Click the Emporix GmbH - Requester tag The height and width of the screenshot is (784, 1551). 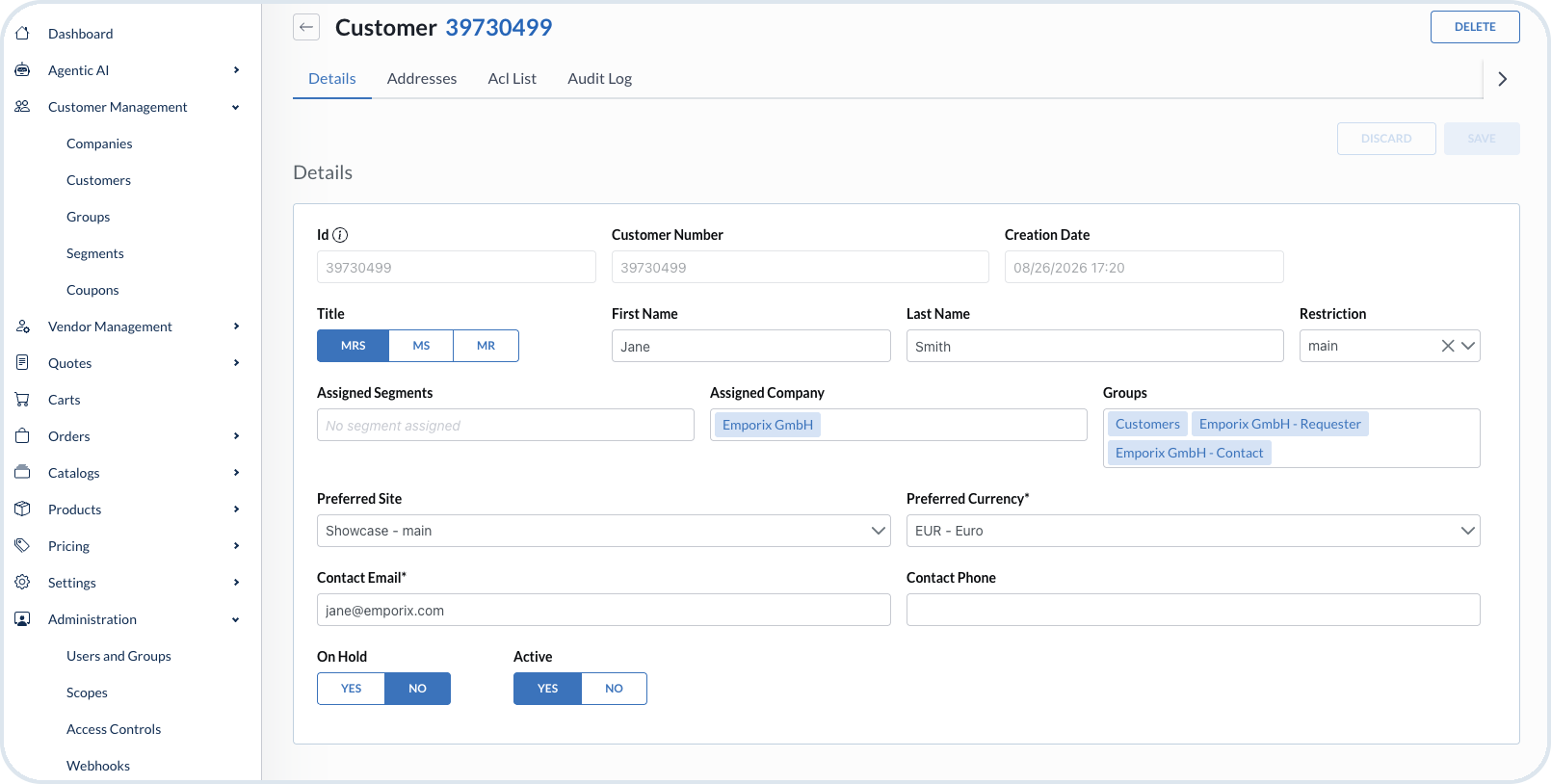tap(1280, 424)
